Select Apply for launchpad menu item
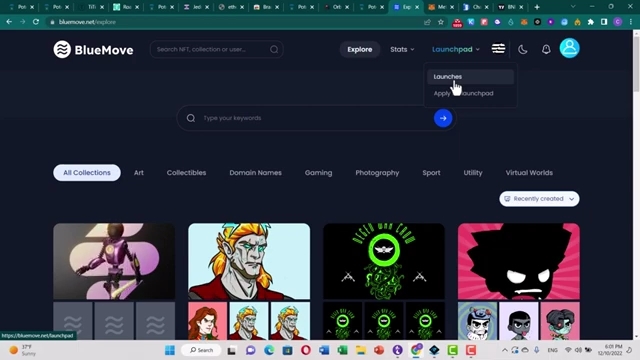 [x=470, y=93]
